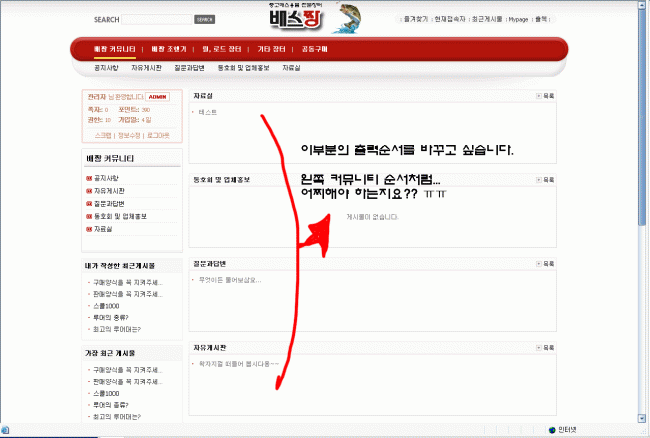This screenshot has height=438, width=650.
Task: Click plus icon in 동호회 및 업체홍보 panel header
Action: click(x=538, y=180)
